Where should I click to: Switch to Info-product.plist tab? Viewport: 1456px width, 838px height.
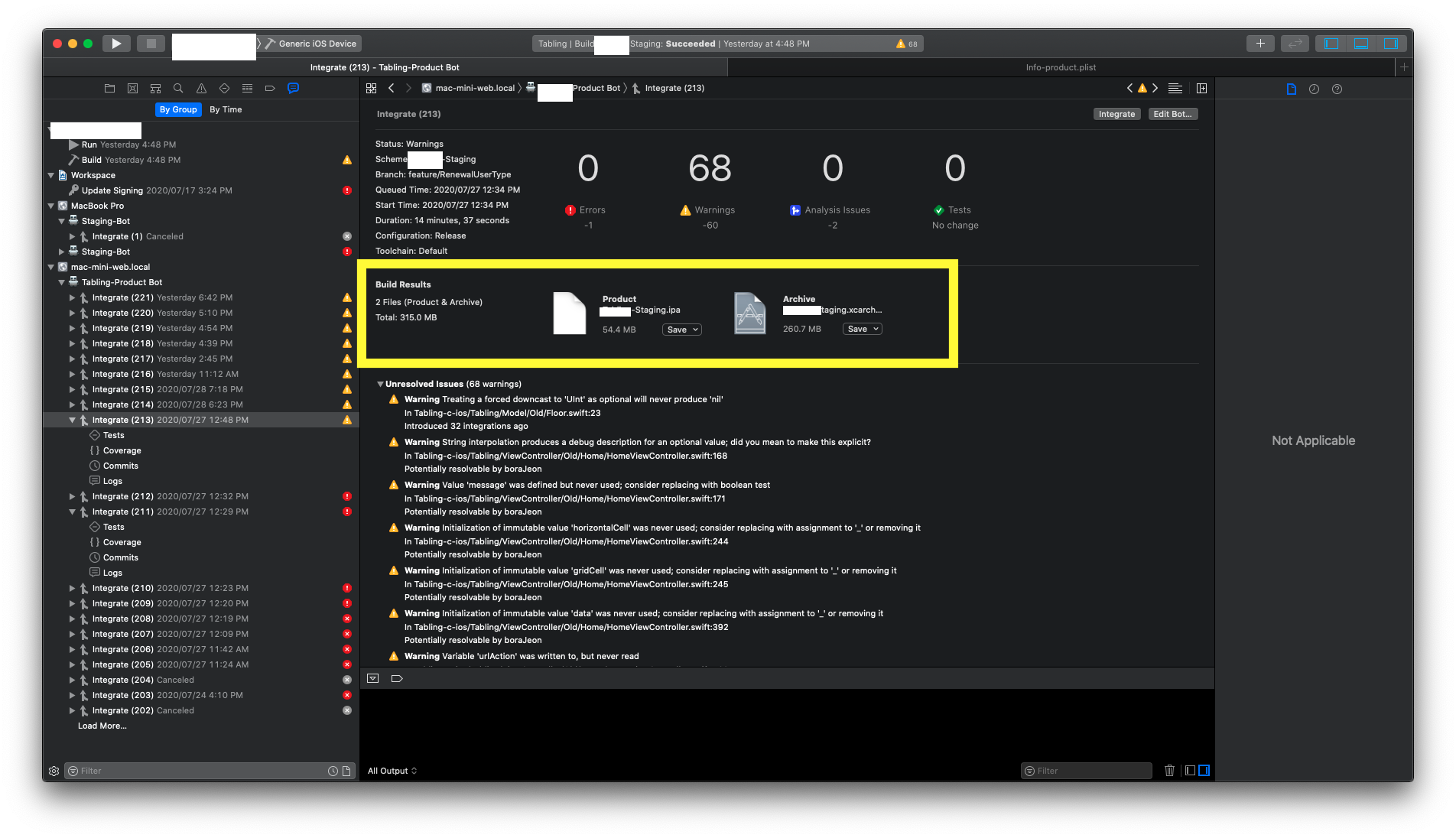click(1061, 67)
